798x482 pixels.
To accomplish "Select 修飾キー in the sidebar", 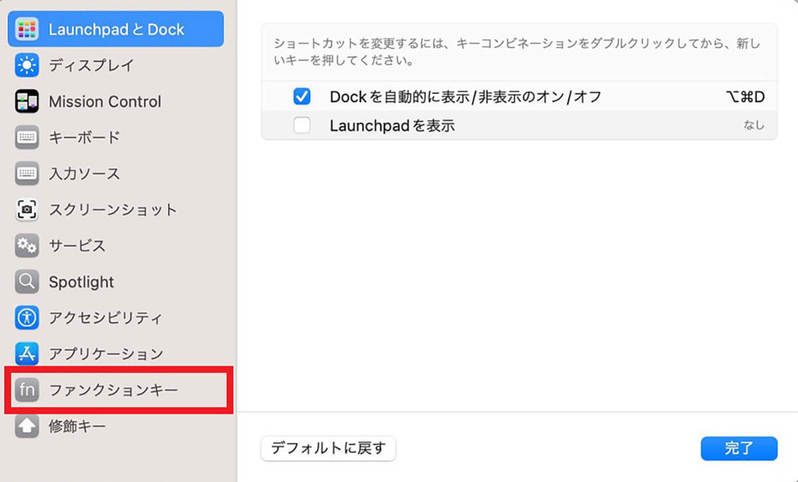I will 77,426.
